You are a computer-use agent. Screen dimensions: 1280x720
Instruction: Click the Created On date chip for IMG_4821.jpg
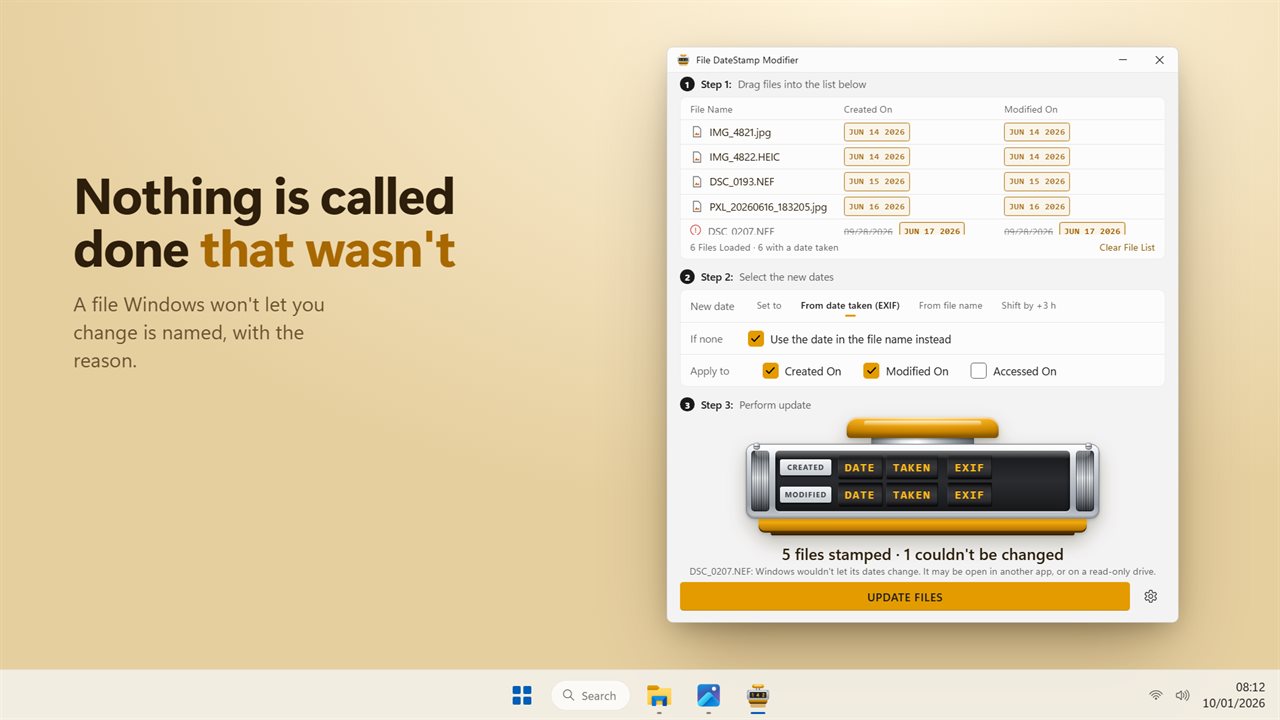point(877,132)
